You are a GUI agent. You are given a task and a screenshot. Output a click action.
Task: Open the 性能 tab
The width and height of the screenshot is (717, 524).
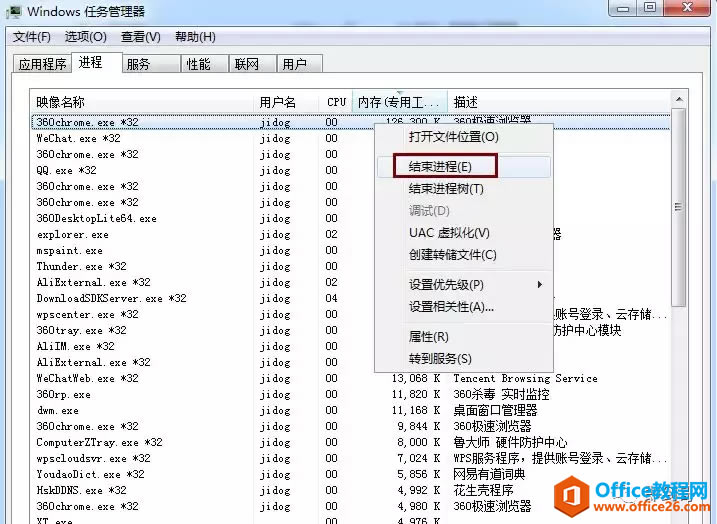point(204,64)
